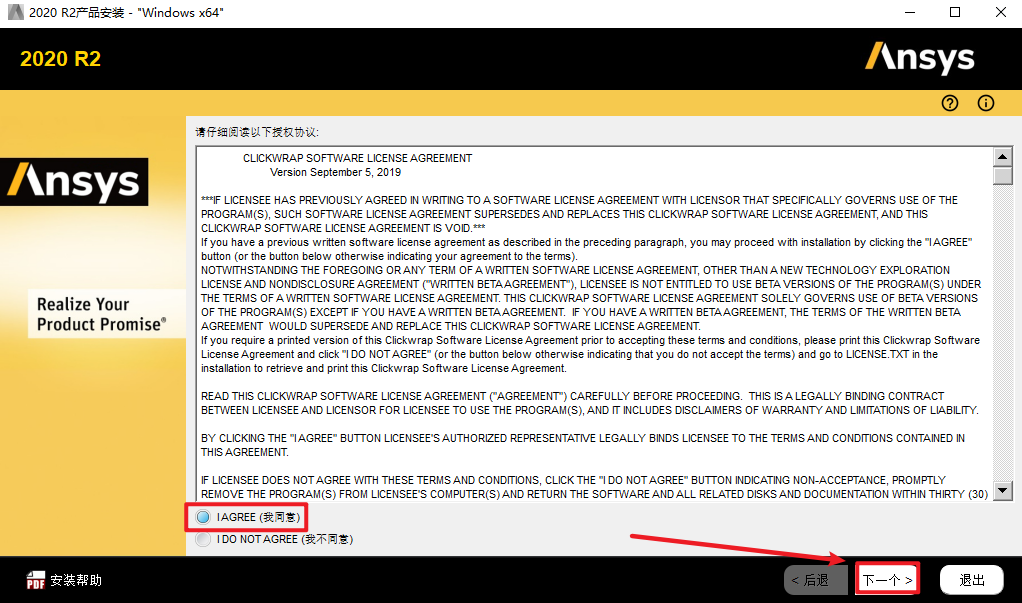Open the 安装帮助 installation help link
Screen dimensions: 1022x603
pos(76,581)
